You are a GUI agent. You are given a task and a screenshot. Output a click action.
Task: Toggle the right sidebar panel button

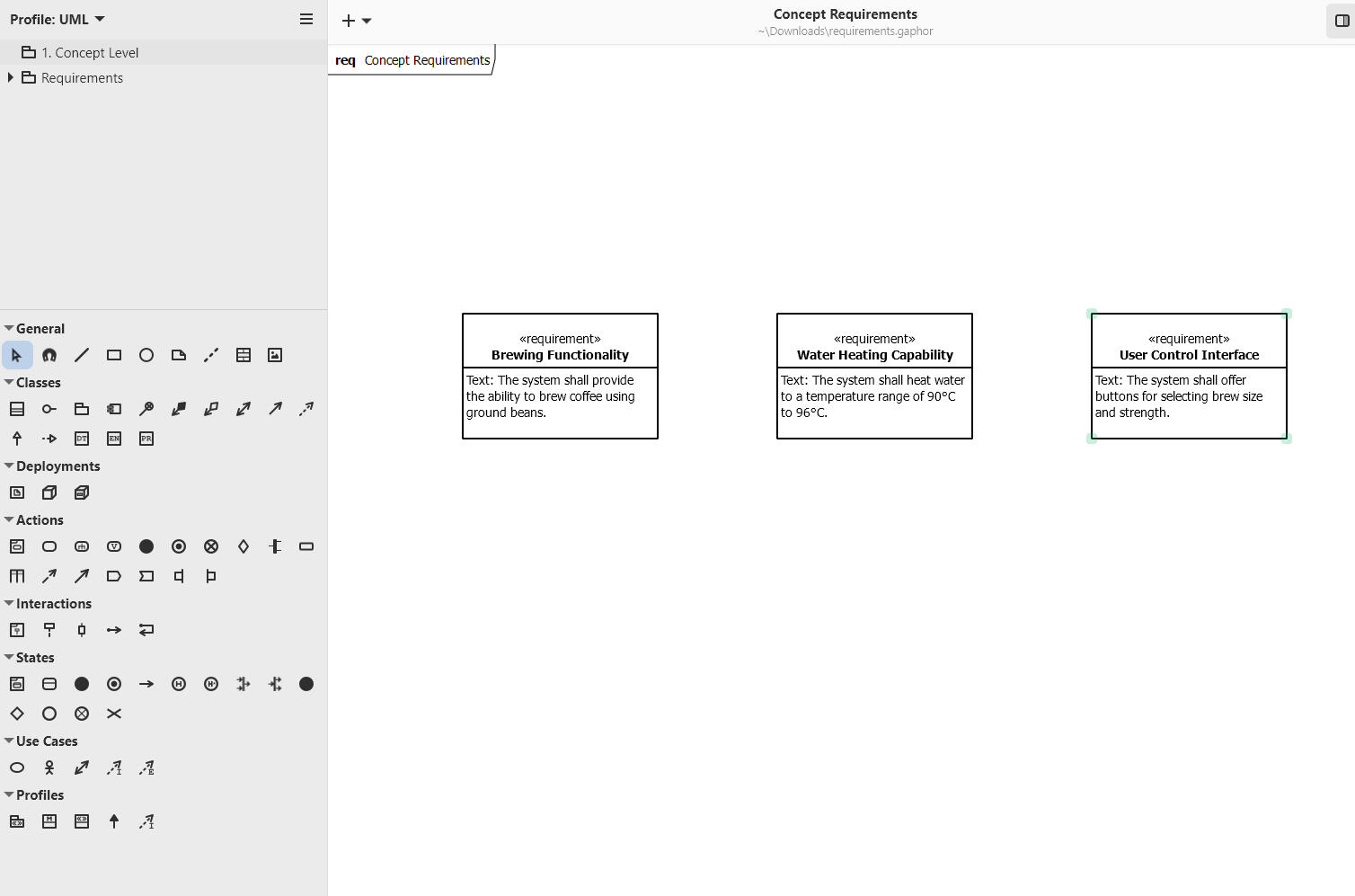click(1342, 21)
